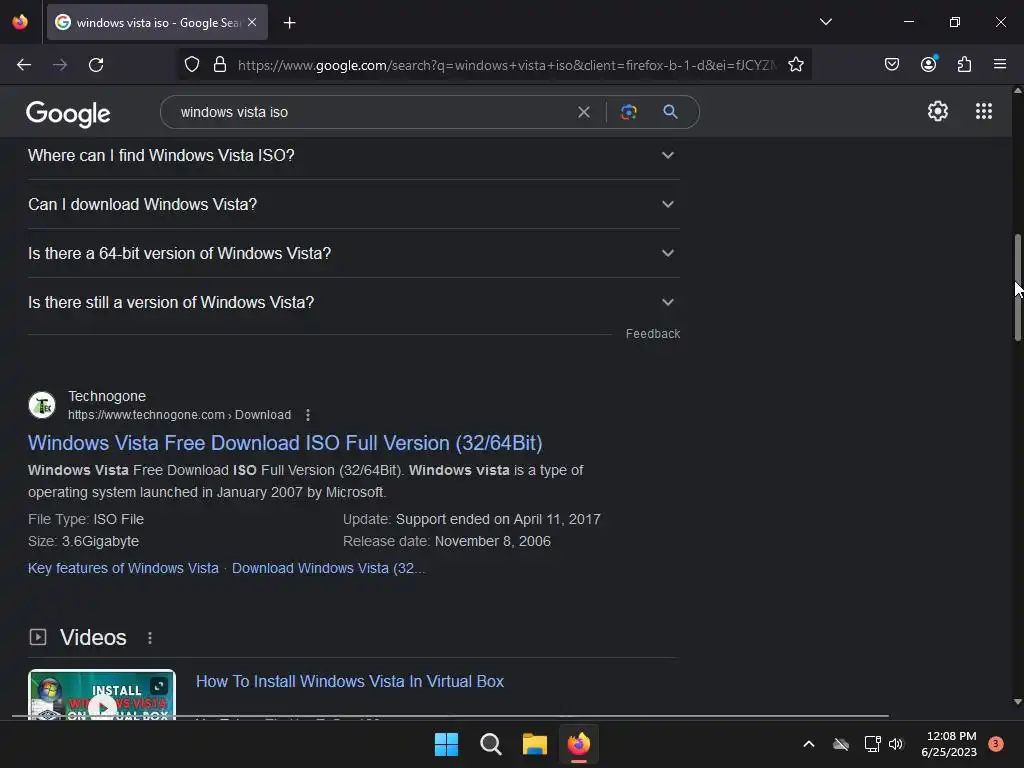Click the scrollbar down arrow
The height and width of the screenshot is (768, 1024).
tap(1017, 702)
